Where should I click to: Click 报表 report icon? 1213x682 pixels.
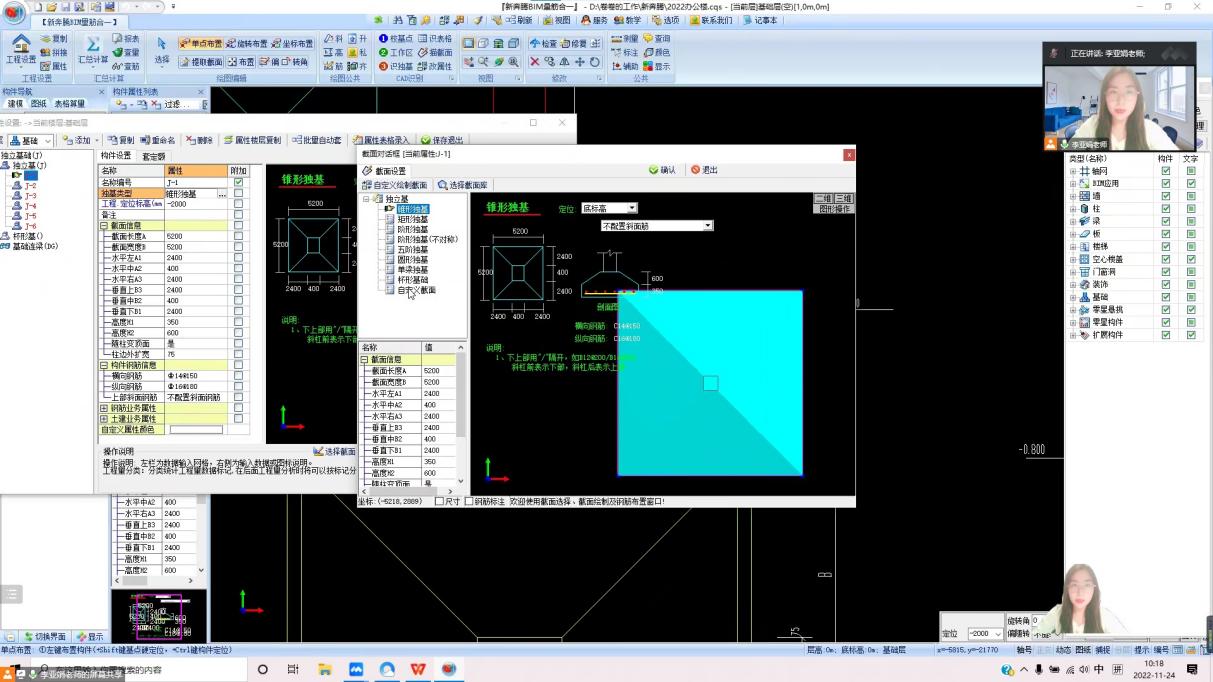click(x=125, y=39)
